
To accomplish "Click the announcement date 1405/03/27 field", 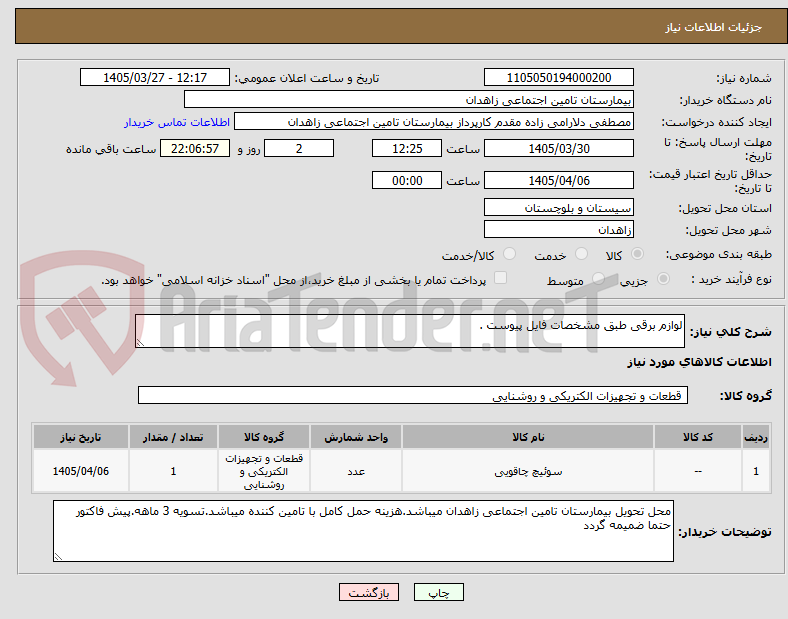I will (x=155, y=77).
